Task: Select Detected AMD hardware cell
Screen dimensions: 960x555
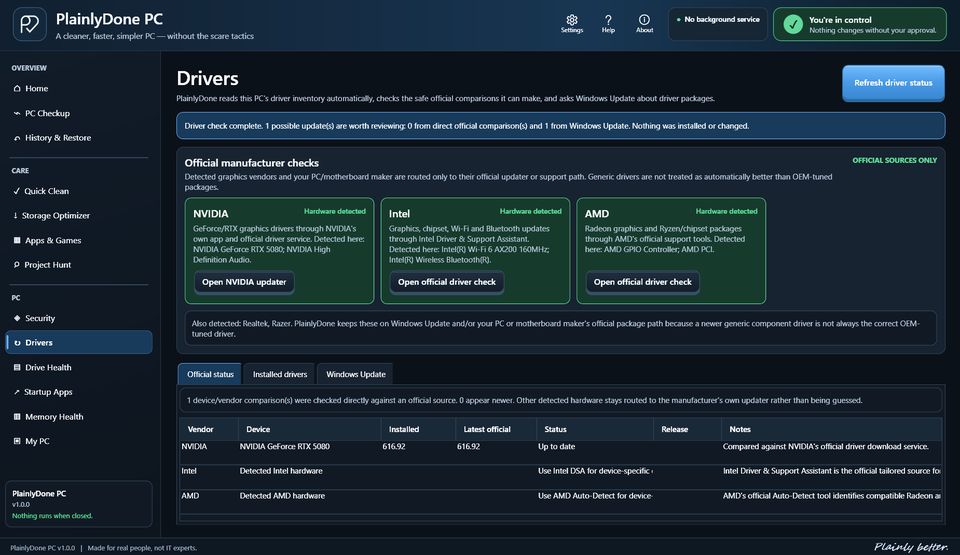Action: (x=282, y=496)
